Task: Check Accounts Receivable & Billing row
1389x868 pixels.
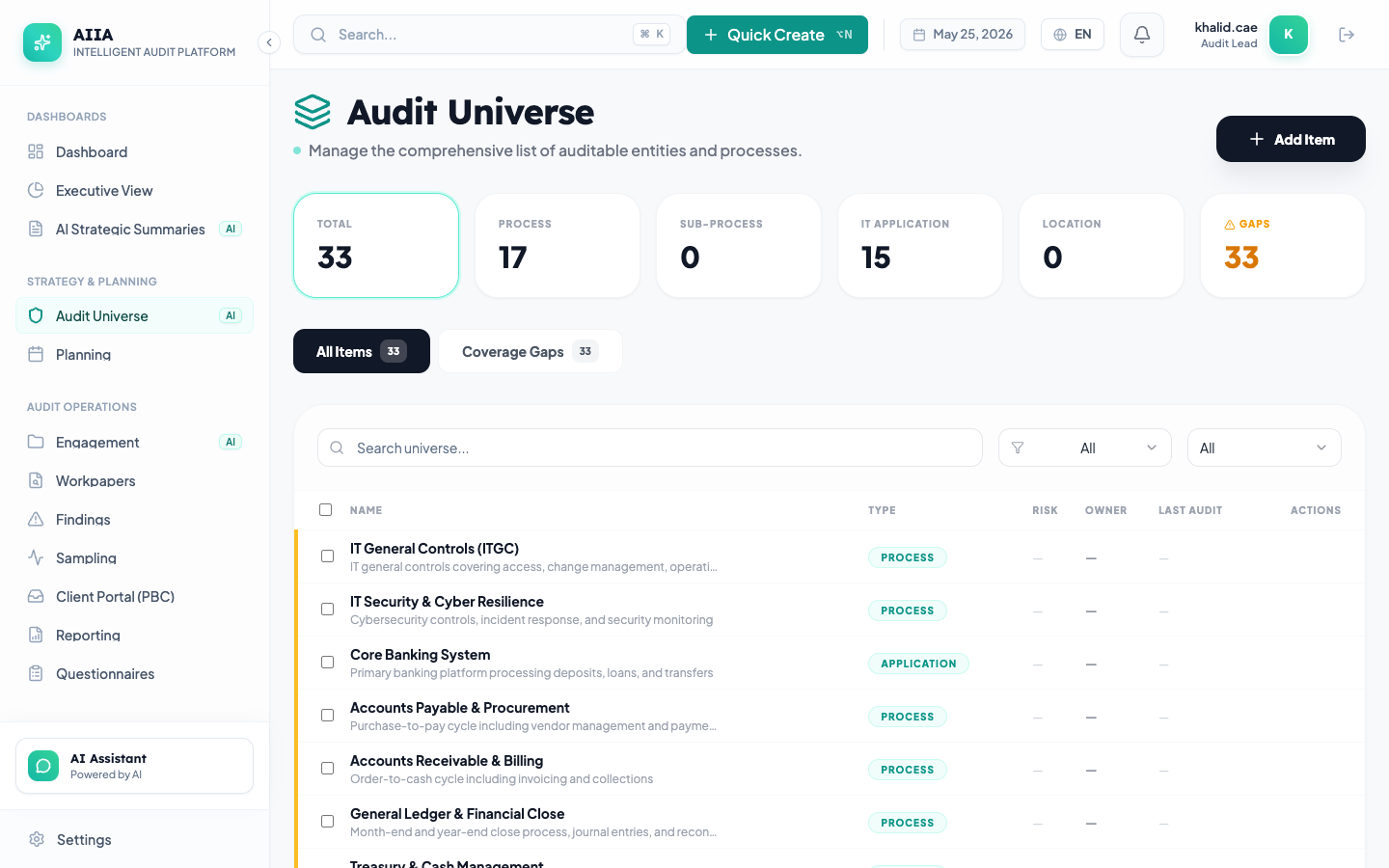Action: (327, 769)
